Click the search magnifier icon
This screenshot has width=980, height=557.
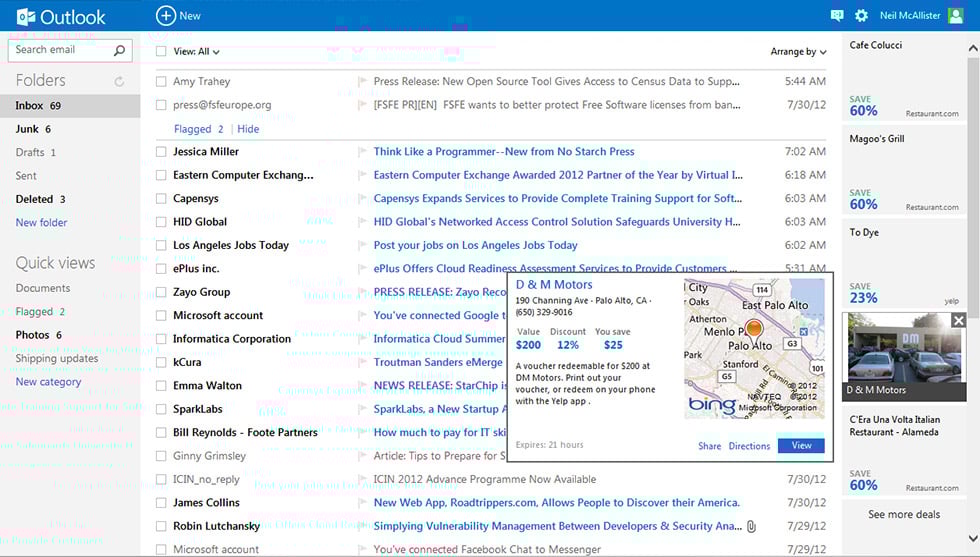[119, 50]
